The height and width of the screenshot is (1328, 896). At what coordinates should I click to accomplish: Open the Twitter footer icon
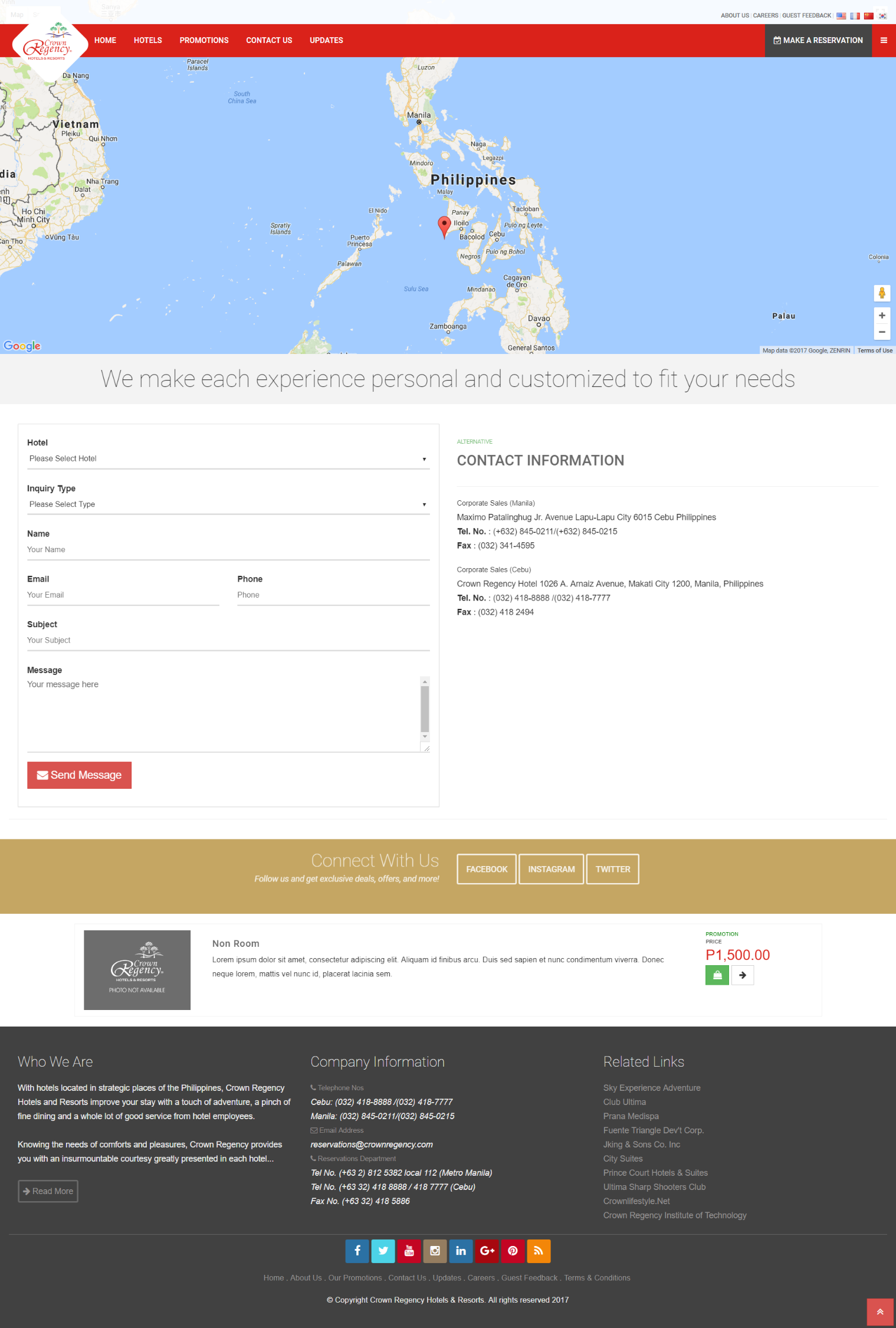coord(383,1251)
